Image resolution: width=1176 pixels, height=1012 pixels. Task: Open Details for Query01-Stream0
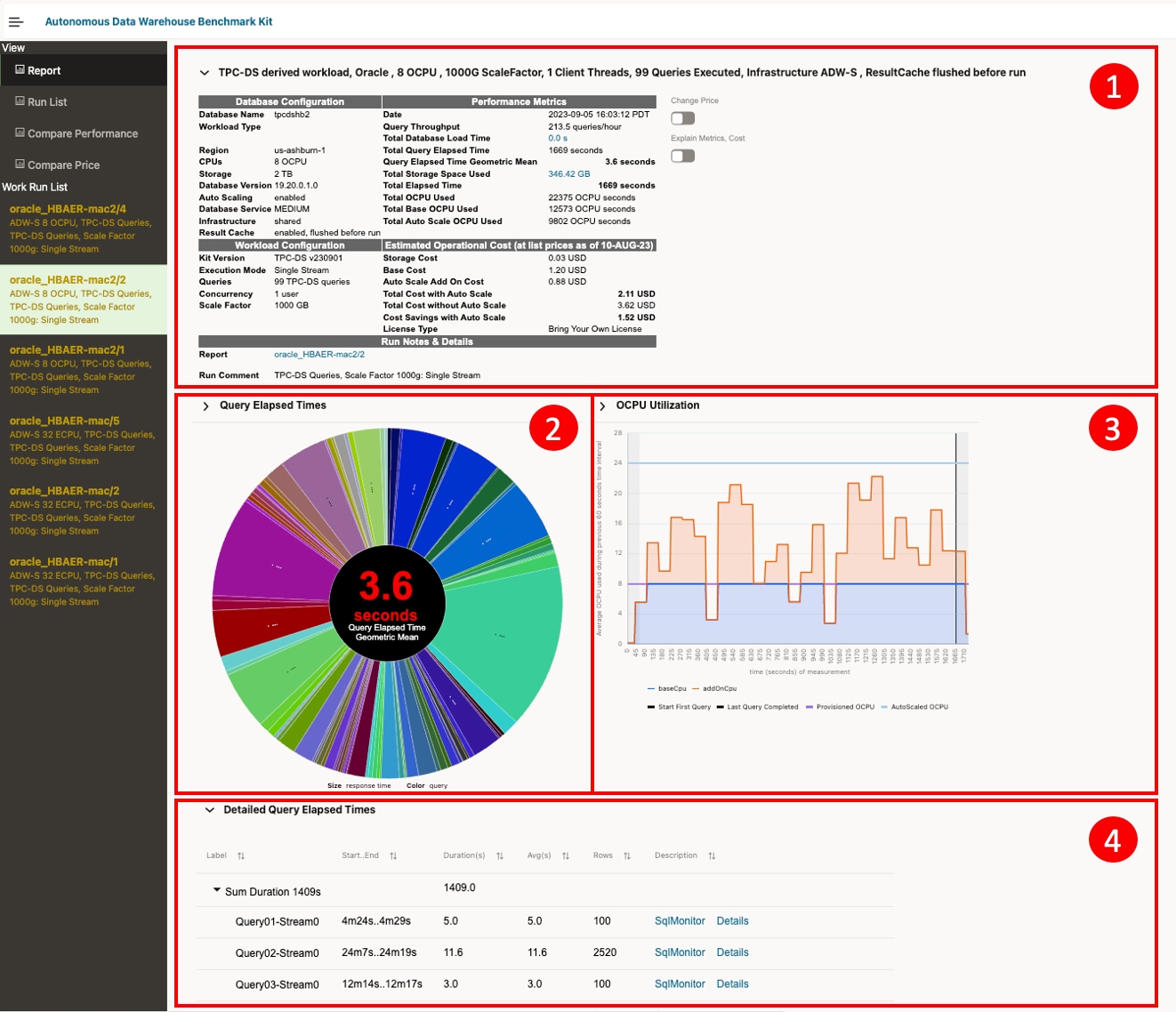(732, 921)
